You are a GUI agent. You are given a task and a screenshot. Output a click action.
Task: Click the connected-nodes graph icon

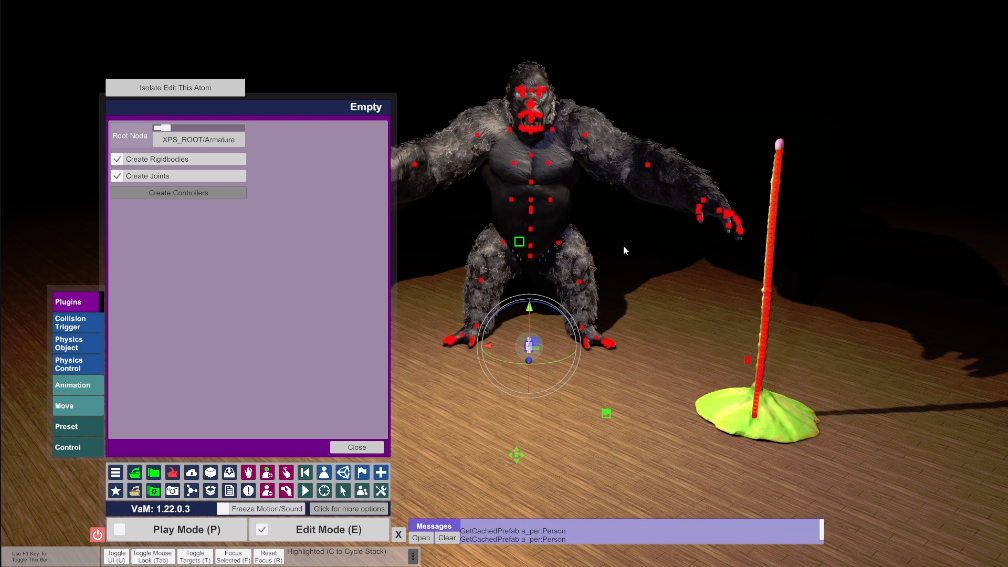191,490
